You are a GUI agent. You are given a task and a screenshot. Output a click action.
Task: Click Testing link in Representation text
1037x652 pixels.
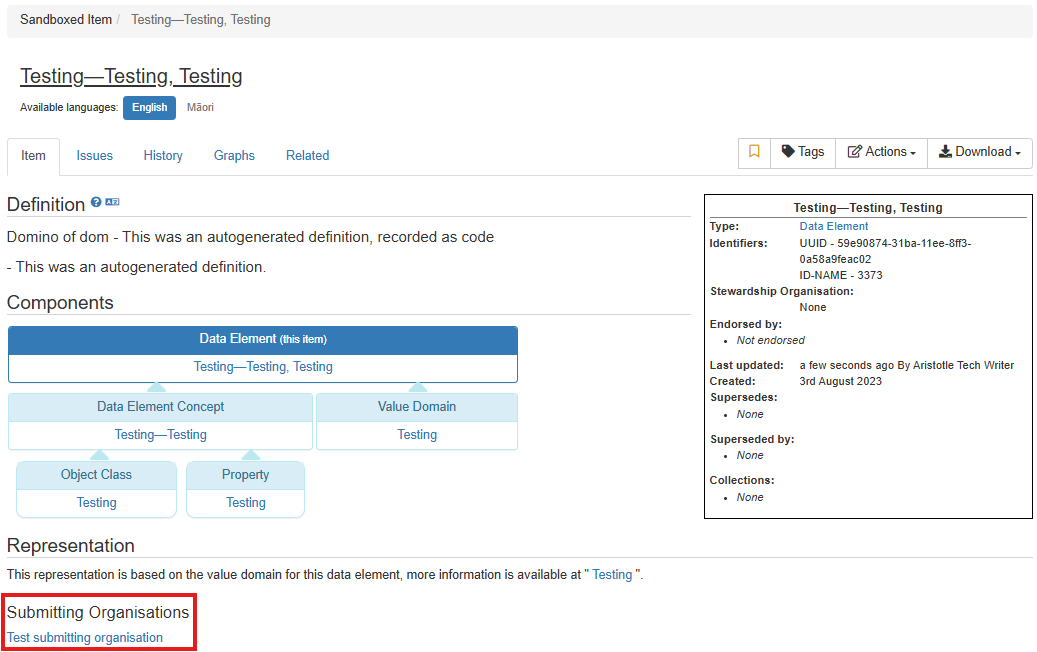tap(612, 575)
